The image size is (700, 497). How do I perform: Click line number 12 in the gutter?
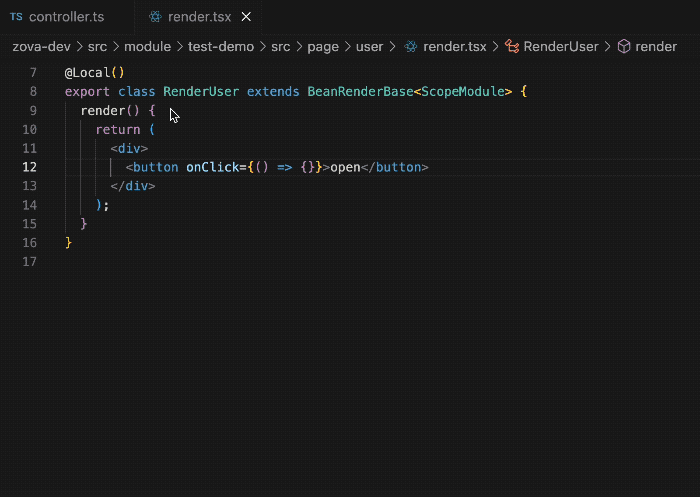(29, 167)
